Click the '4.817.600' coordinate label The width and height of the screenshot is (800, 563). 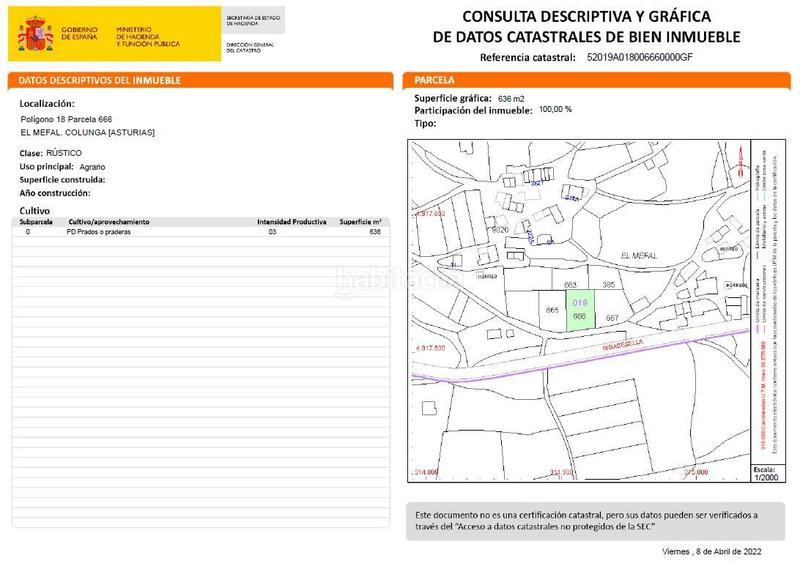[430, 213]
